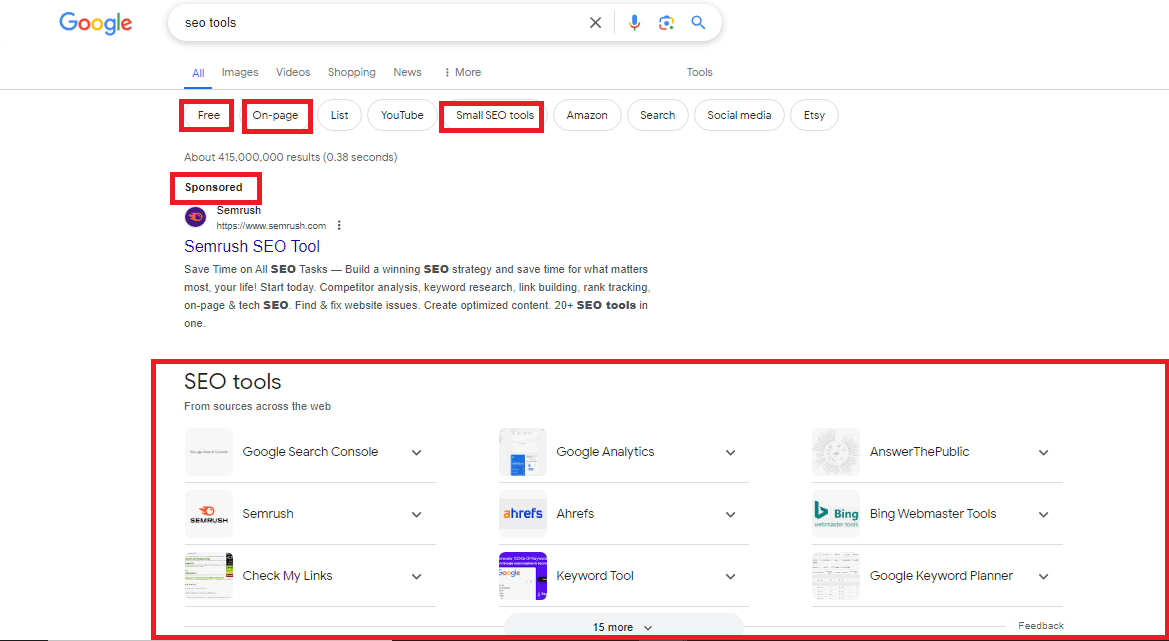The height and width of the screenshot is (641, 1169).
Task: Click the Google Search Console thumbnail
Action: tap(209, 452)
